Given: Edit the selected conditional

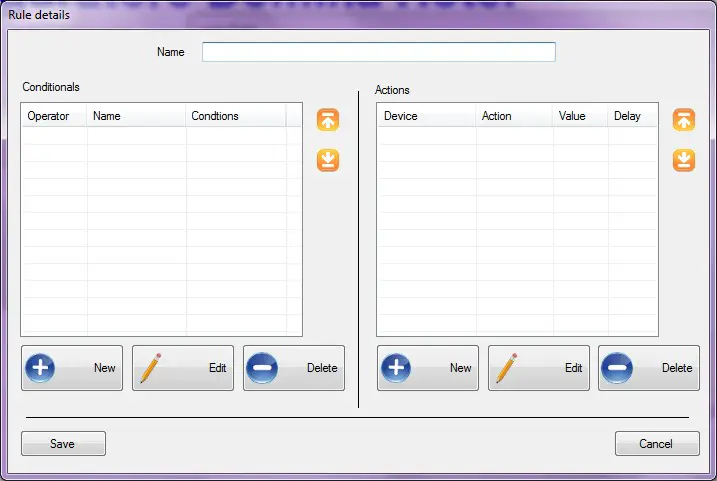Looking at the screenshot, I should click(x=183, y=368).
